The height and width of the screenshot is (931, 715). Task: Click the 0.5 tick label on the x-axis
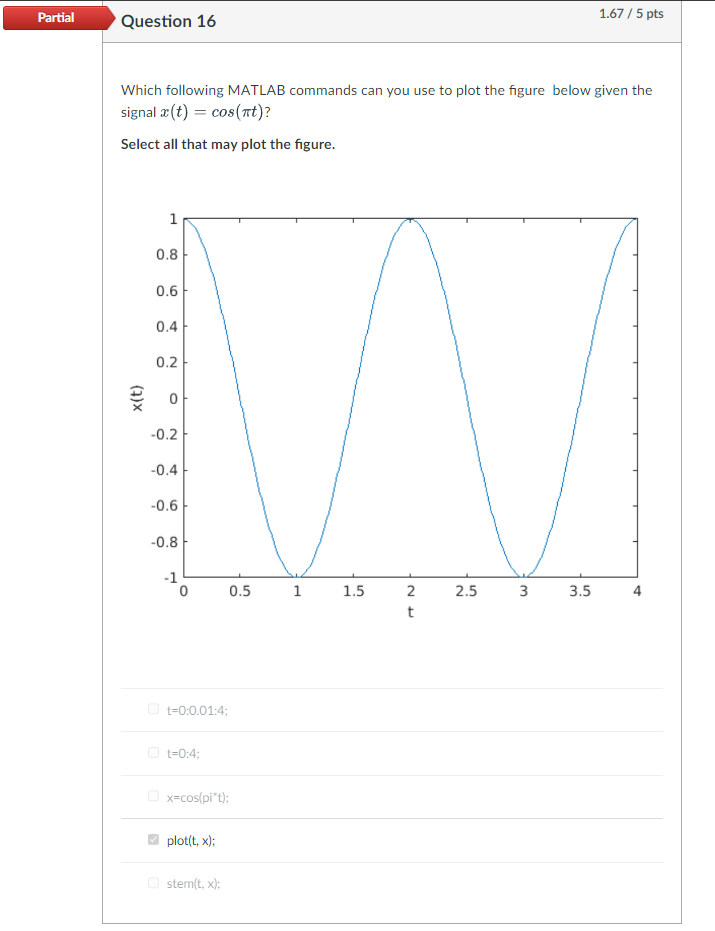pyautogui.click(x=239, y=590)
